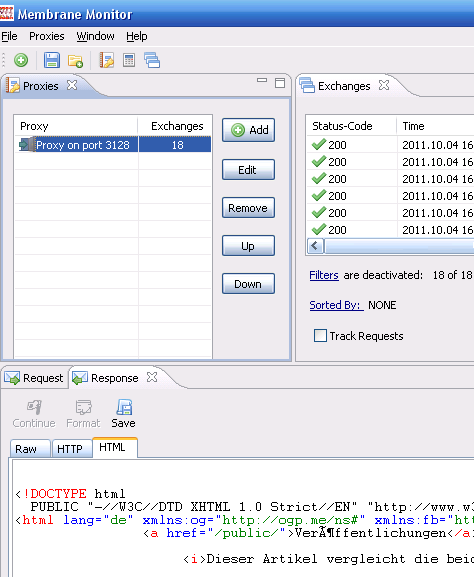This screenshot has height=577, width=474.
Task: Click the Proxies tab icon
Action: 13,85
